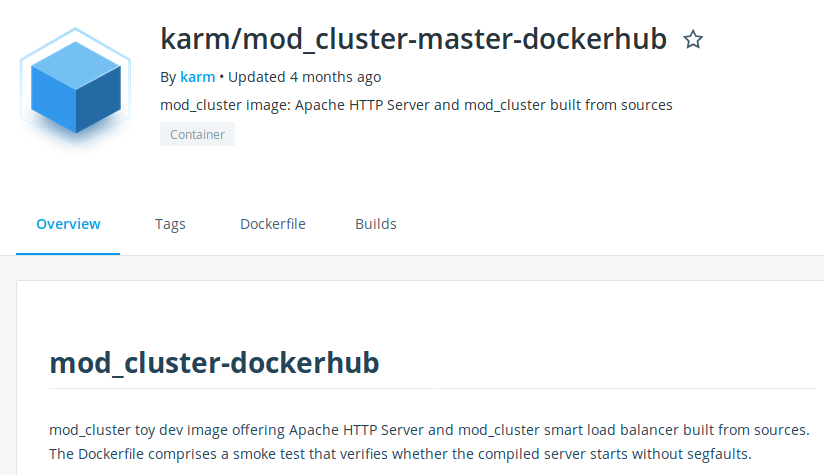The height and width of the screenshot is (475, 824).
Task: Star the karm/mod_cluster-master-dockerhub repository
Action: pyautogui.click(x=693, y=39)
